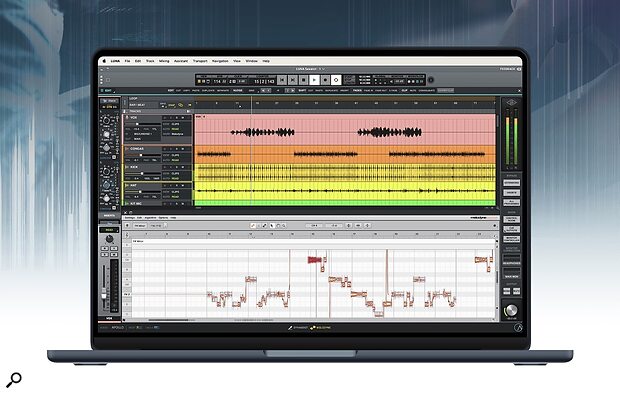Close the edit toolbar row

[519, 91]
